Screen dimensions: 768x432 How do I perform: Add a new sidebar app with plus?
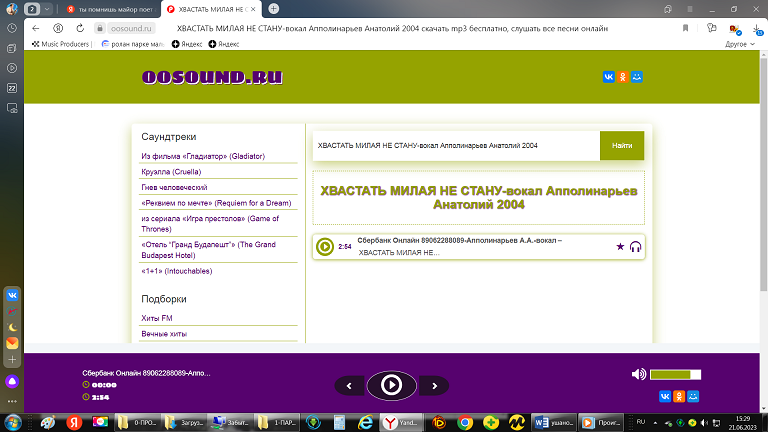[12, 360]
